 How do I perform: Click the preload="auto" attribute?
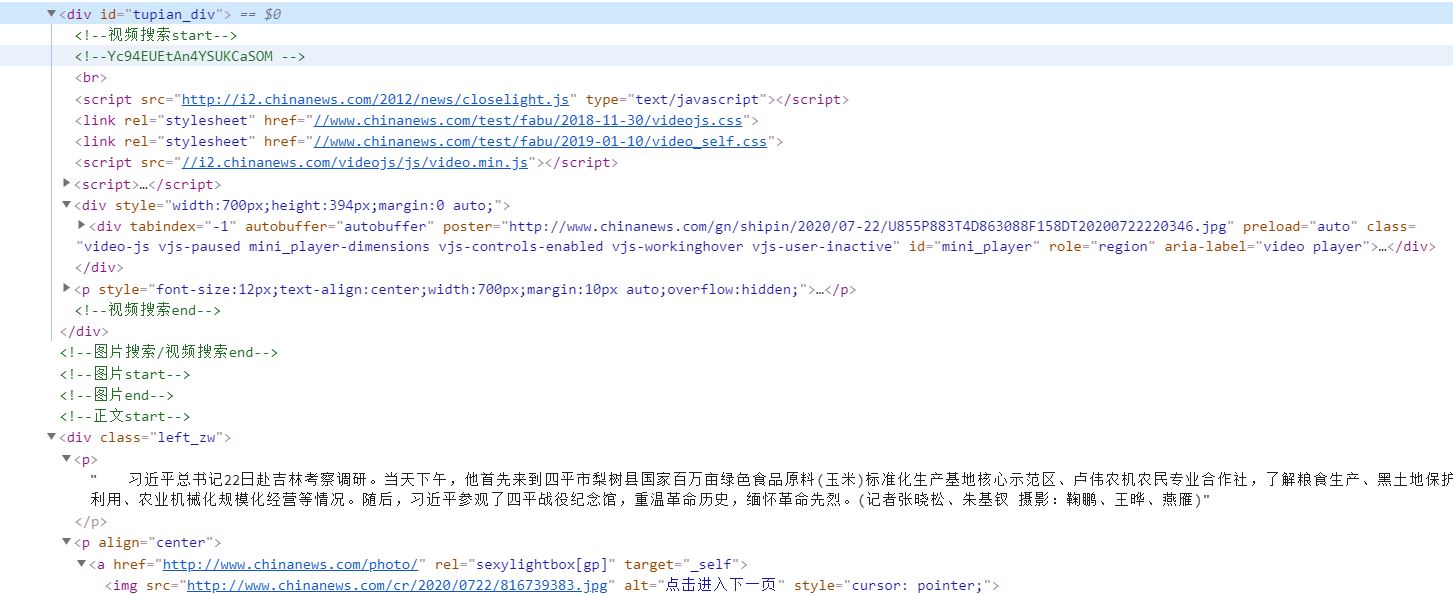(1301, 227)
